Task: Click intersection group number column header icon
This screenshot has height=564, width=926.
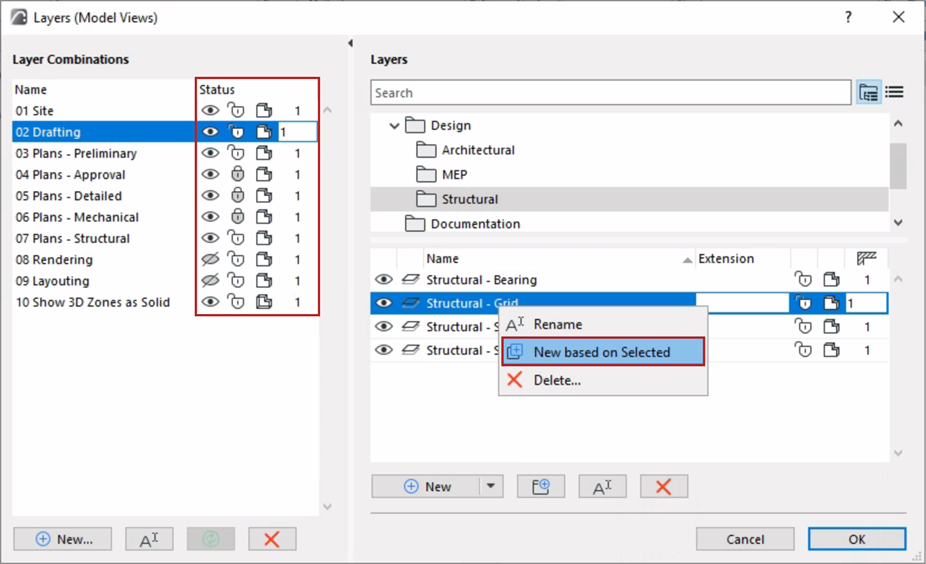Action: 866,258
